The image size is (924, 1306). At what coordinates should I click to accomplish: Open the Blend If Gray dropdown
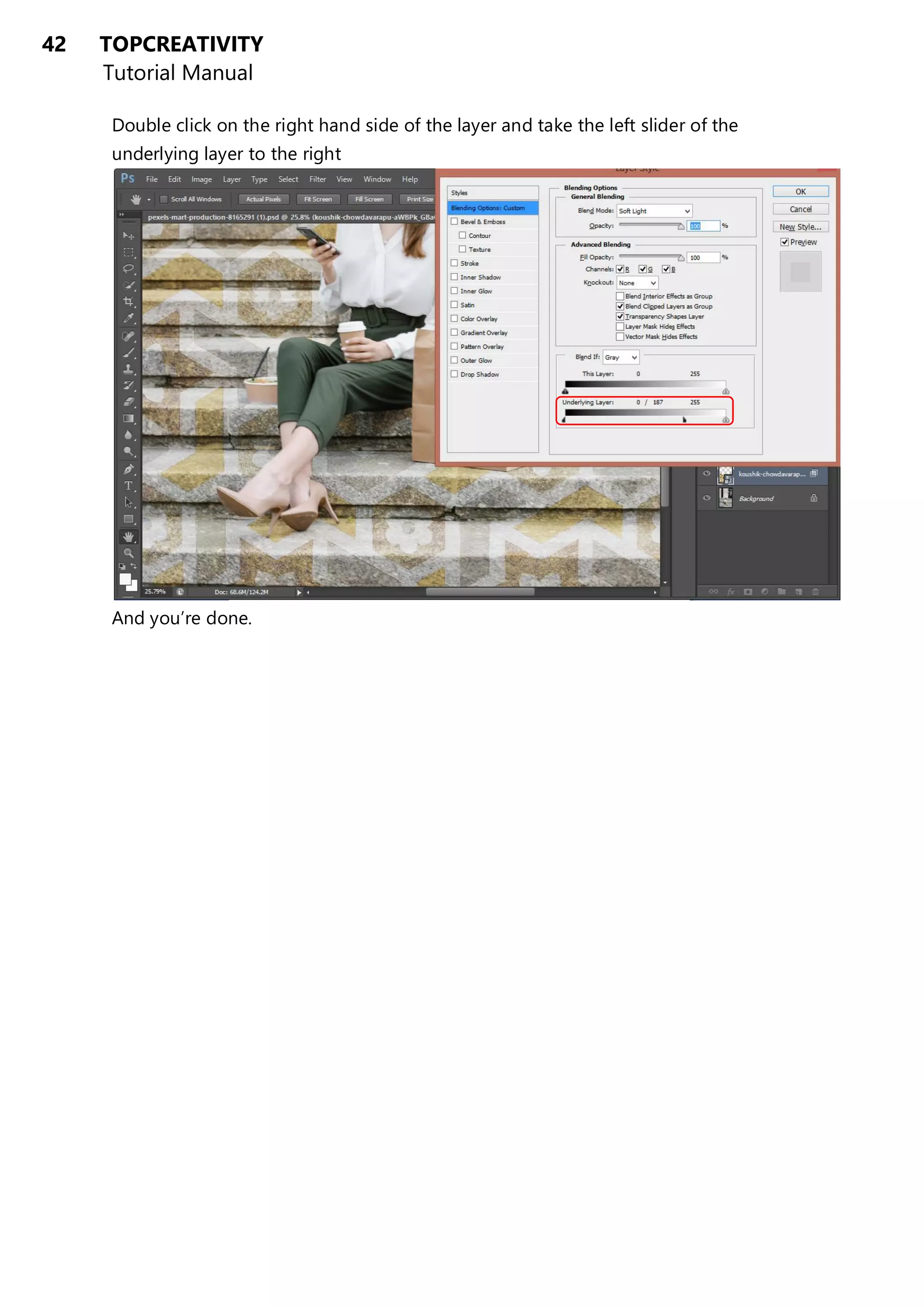[x=621, y=357]
